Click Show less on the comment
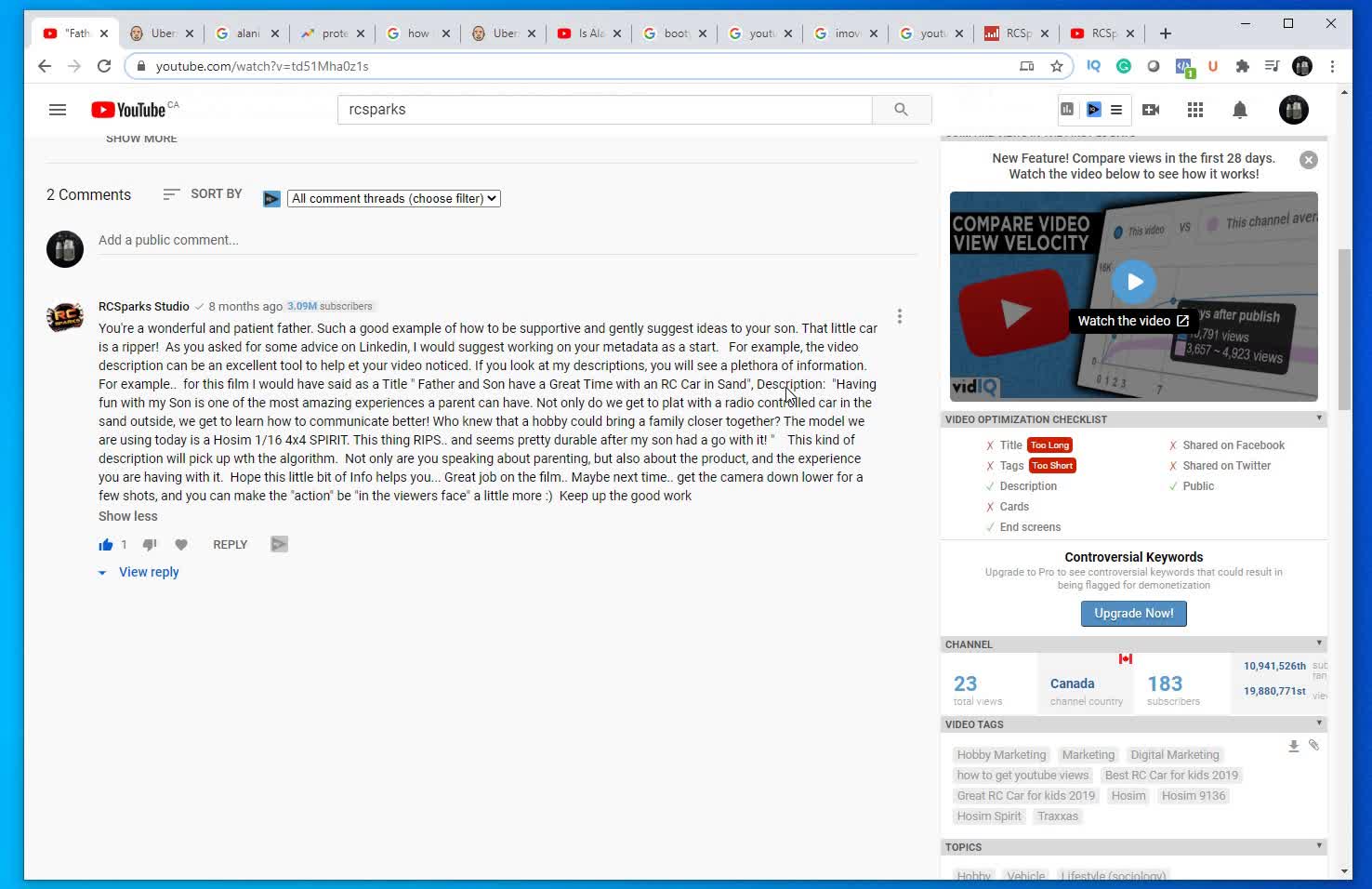The width and height of the screenshot is (1372, 889). pyautogui.click(x=128, y=516)
